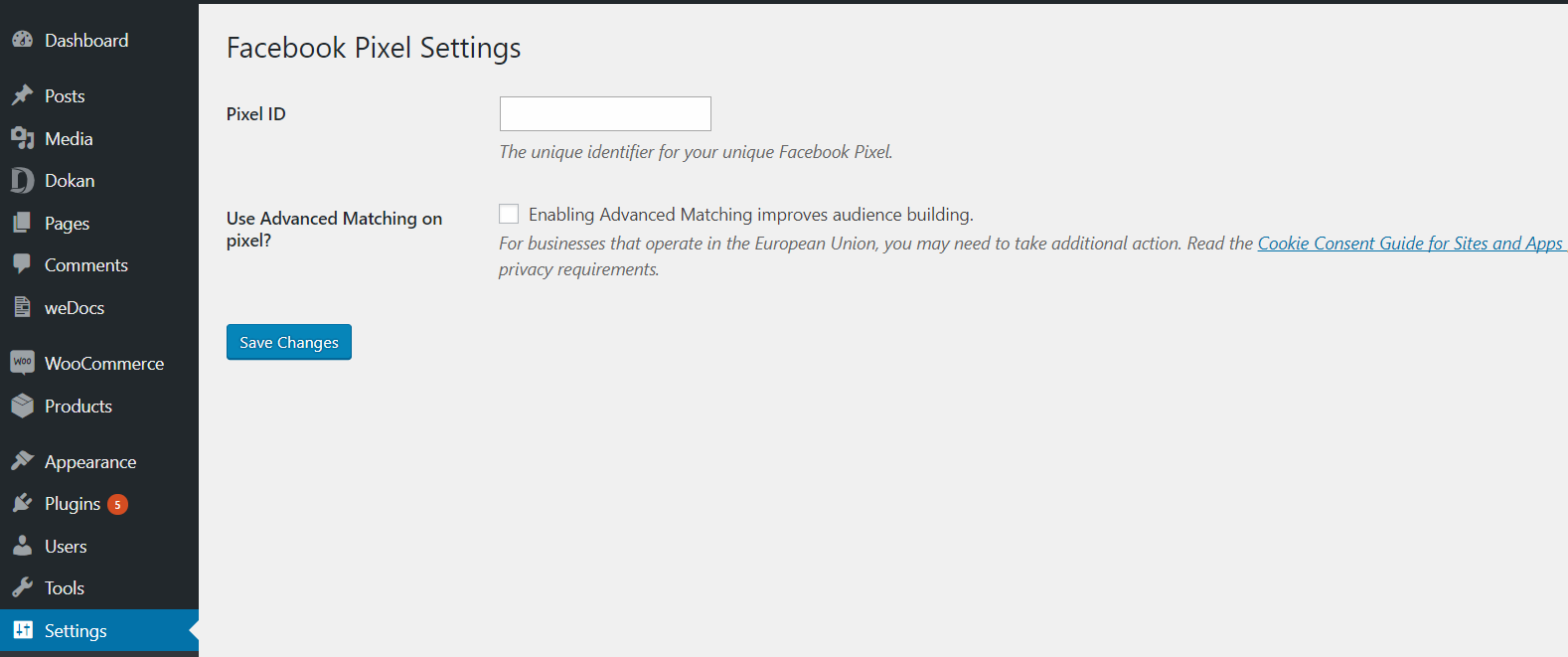Screen dimensions: 1568x657
Task: Open the WooCommerce menu label
Action: point(104,364)
